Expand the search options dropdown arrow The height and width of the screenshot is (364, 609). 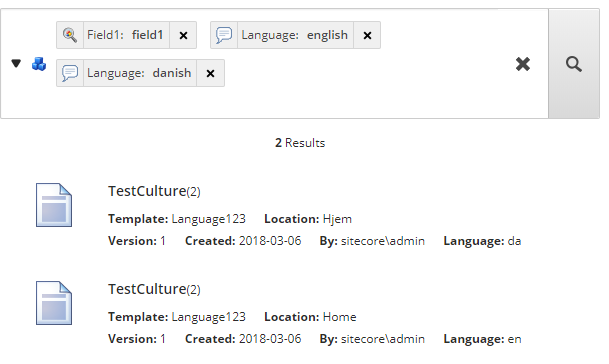[x=16, y=63]
